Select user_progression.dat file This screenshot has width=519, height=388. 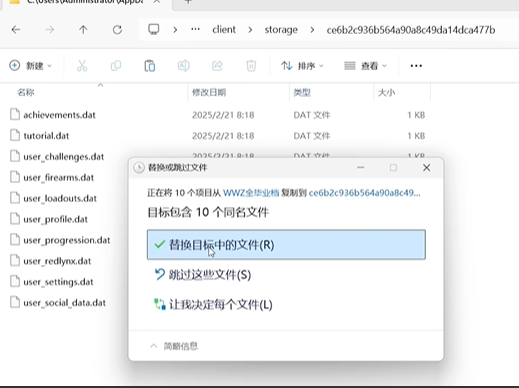pos(67,240)
